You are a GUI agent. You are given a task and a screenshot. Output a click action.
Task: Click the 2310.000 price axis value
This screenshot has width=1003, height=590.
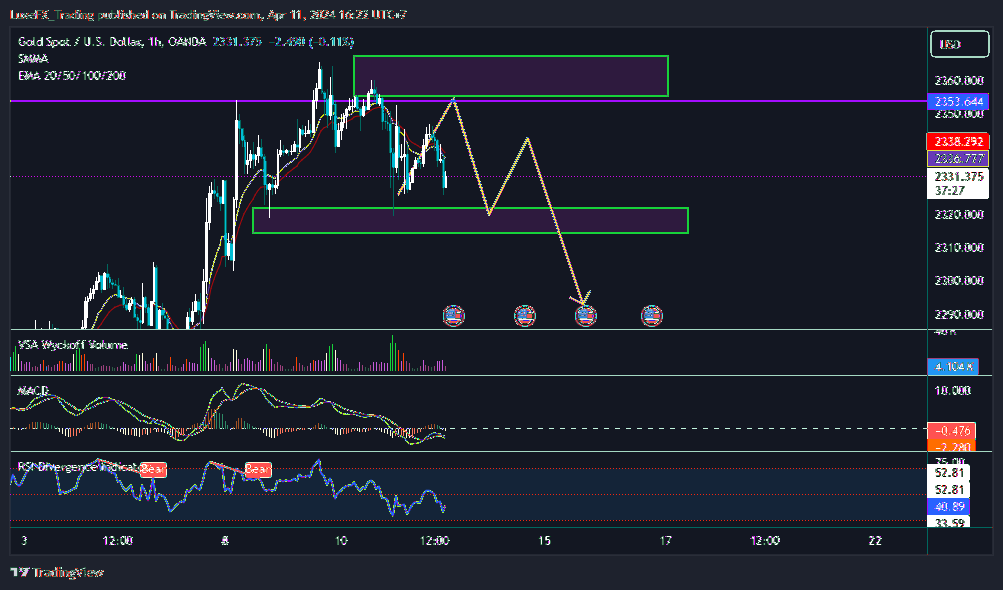[x=958, y=248]
